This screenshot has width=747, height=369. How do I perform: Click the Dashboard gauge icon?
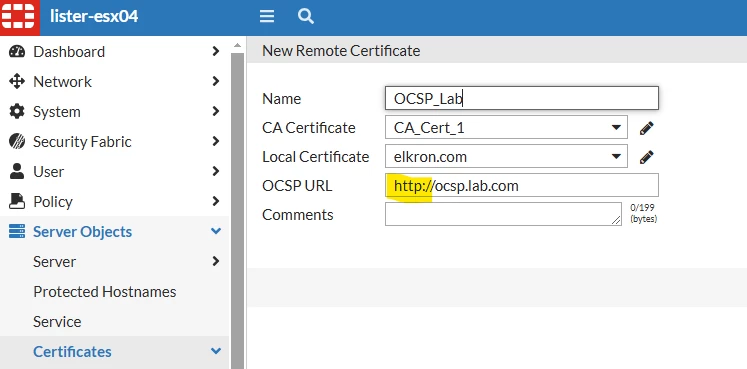pyautogui.click(x=17, y=51)
